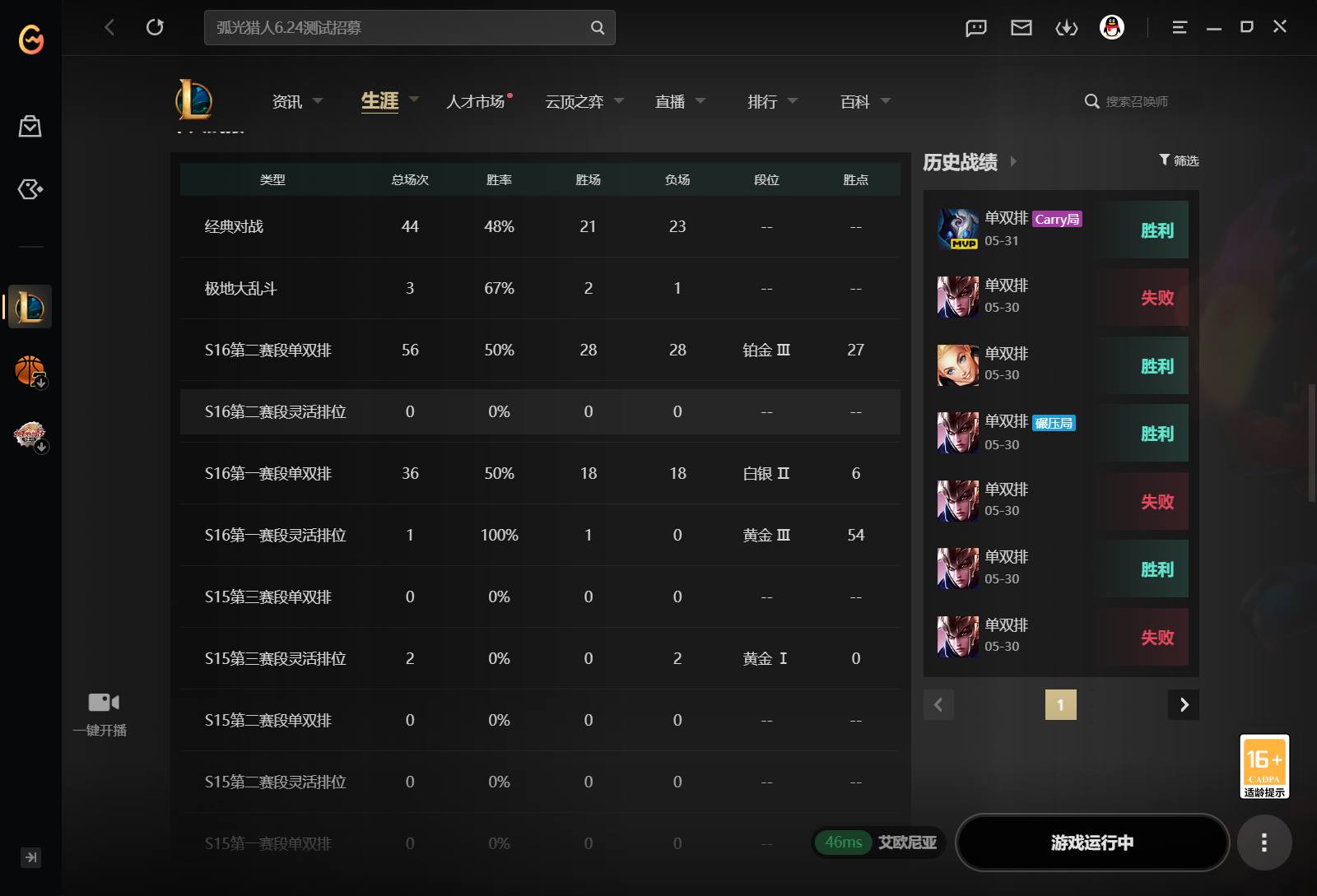Open the 云顶之弈 tab
The height and width of the screenshot is (896, 1317).
575,101
